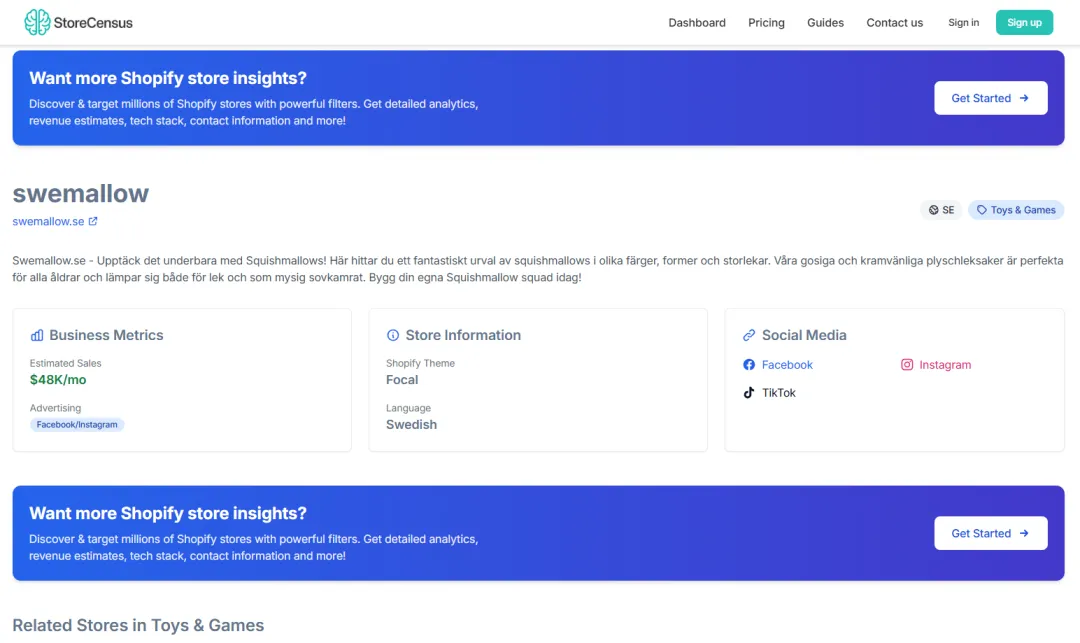1080x643 pixels.
Task: Click Get Started in the top banner
Action: 990,98
